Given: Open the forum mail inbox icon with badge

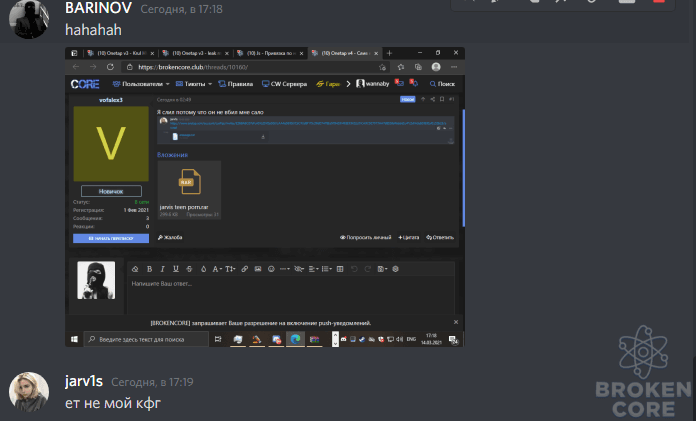Looking at the screenshot, I should [x=399, y=83].
